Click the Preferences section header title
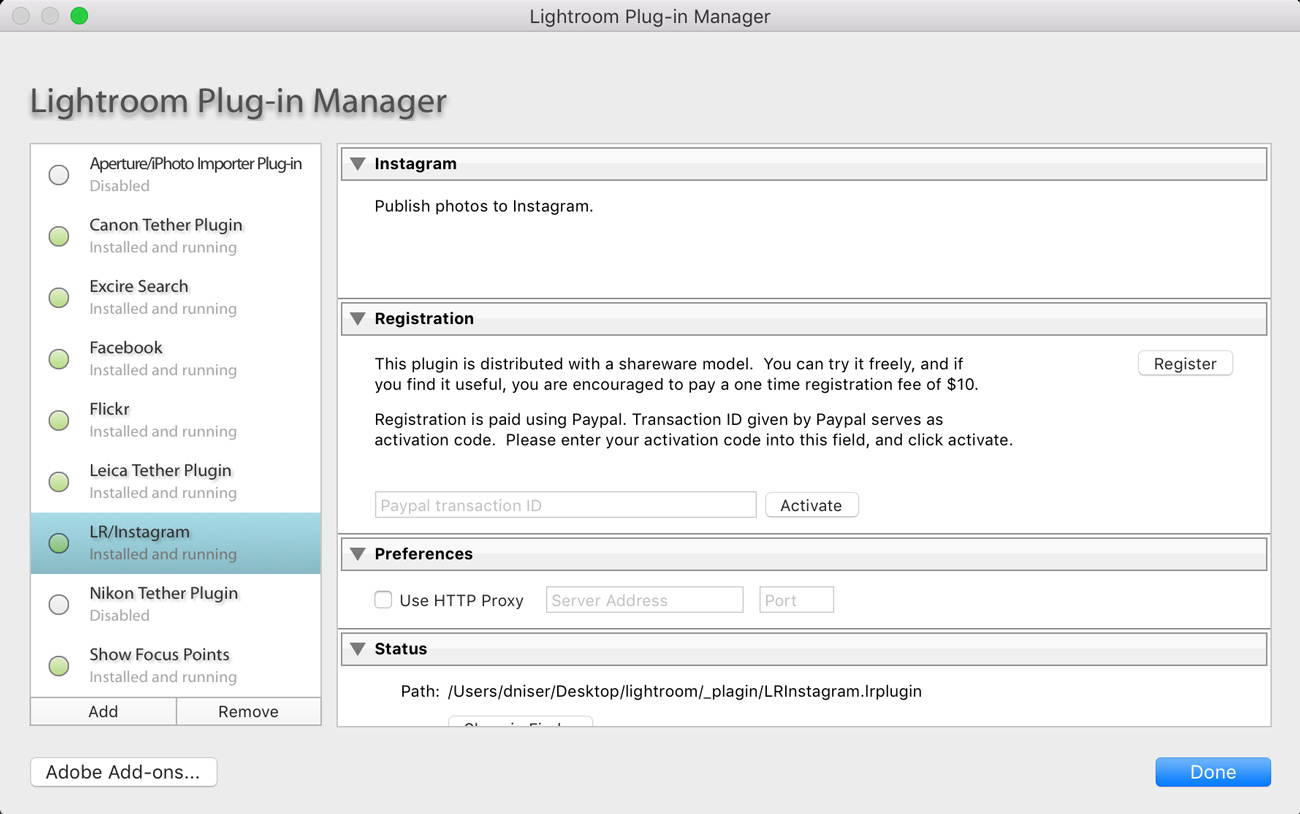1300x814 pixels. [423, 554]
